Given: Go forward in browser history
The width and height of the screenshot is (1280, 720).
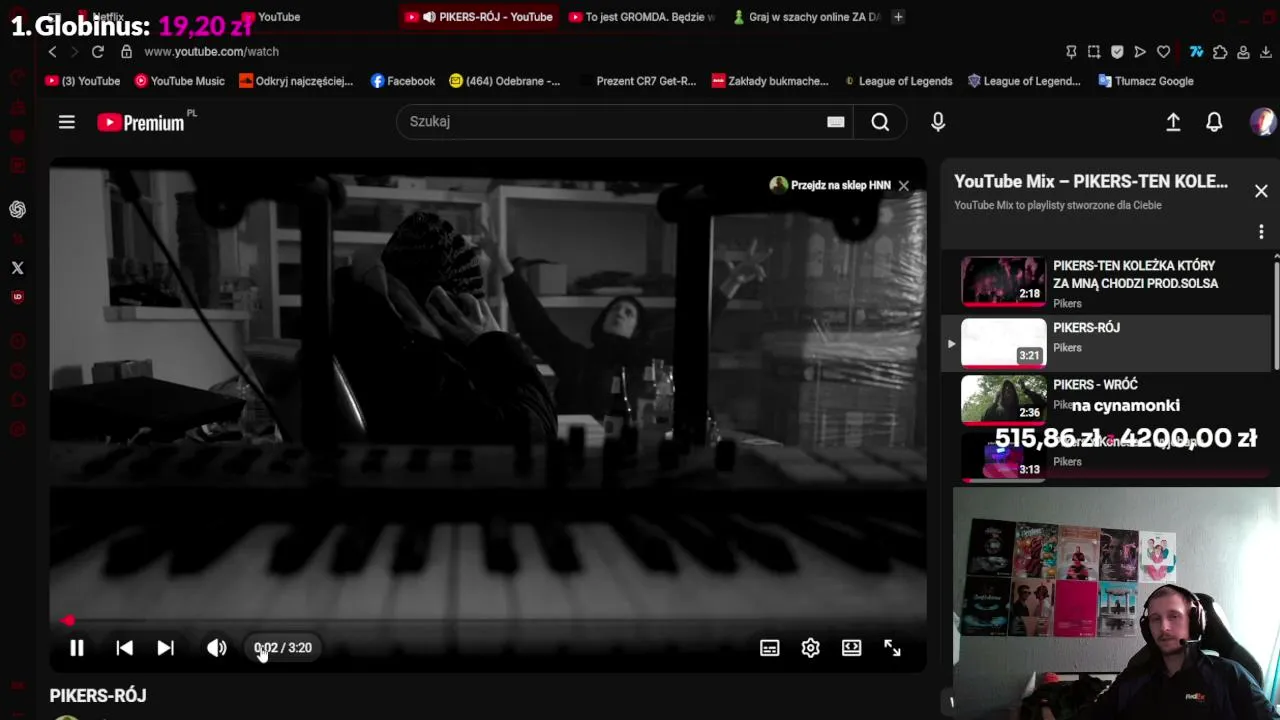Looking at the screenshot, I should click(x=75, y=52).
